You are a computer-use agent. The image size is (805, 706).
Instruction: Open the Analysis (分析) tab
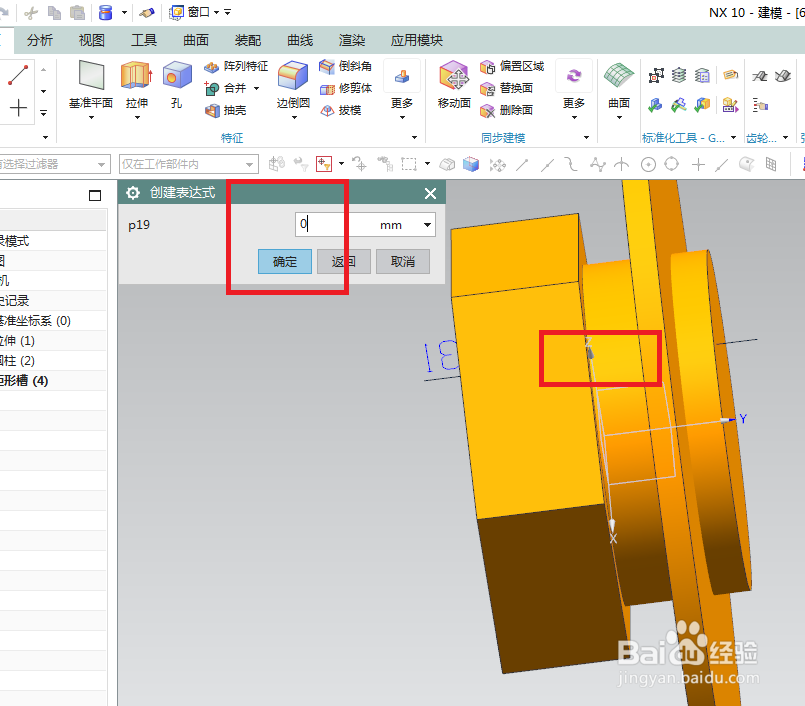40,40
